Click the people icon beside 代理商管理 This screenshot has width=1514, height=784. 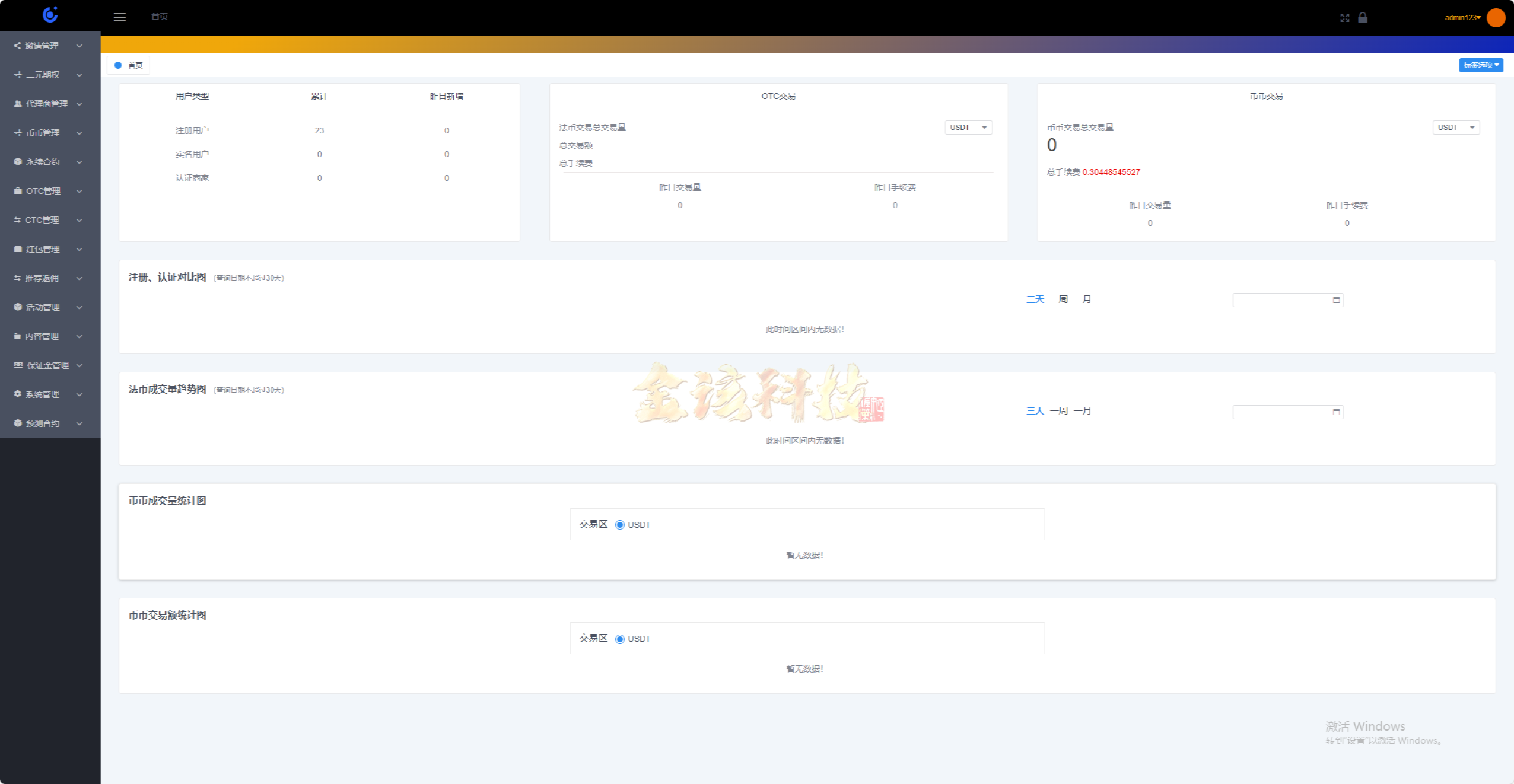click(x=18, y=104)
